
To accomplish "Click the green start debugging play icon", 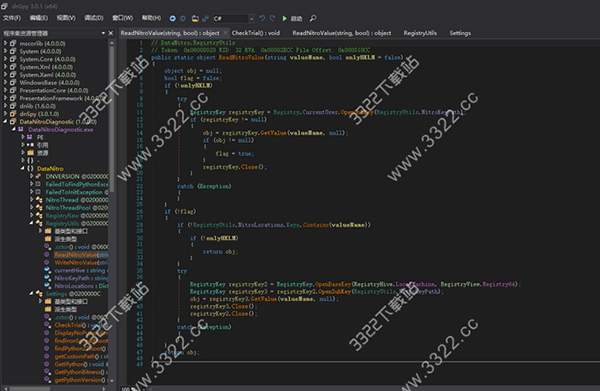I will coord(285,18).
